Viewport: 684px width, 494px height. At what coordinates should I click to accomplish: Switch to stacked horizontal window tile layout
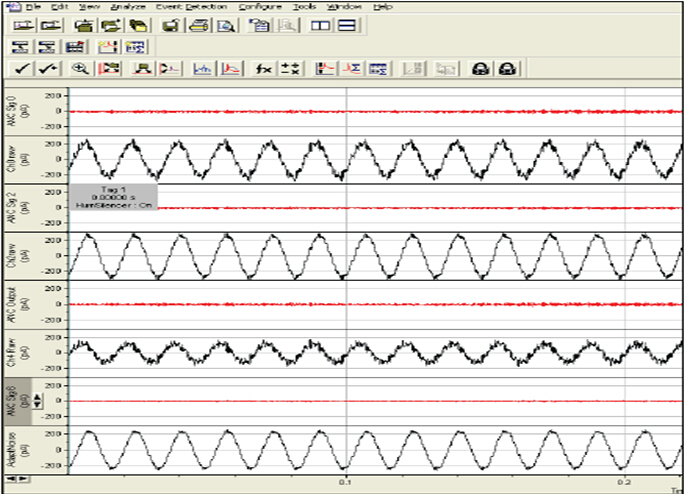point(346,25)
